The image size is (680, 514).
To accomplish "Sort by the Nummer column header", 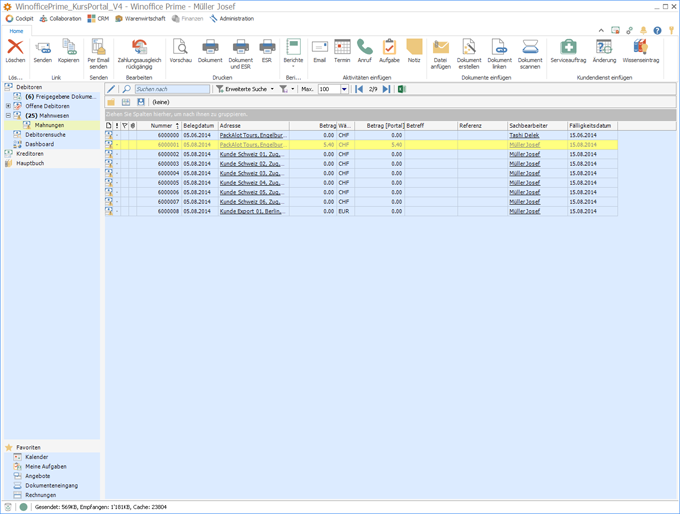I will 159,125.
